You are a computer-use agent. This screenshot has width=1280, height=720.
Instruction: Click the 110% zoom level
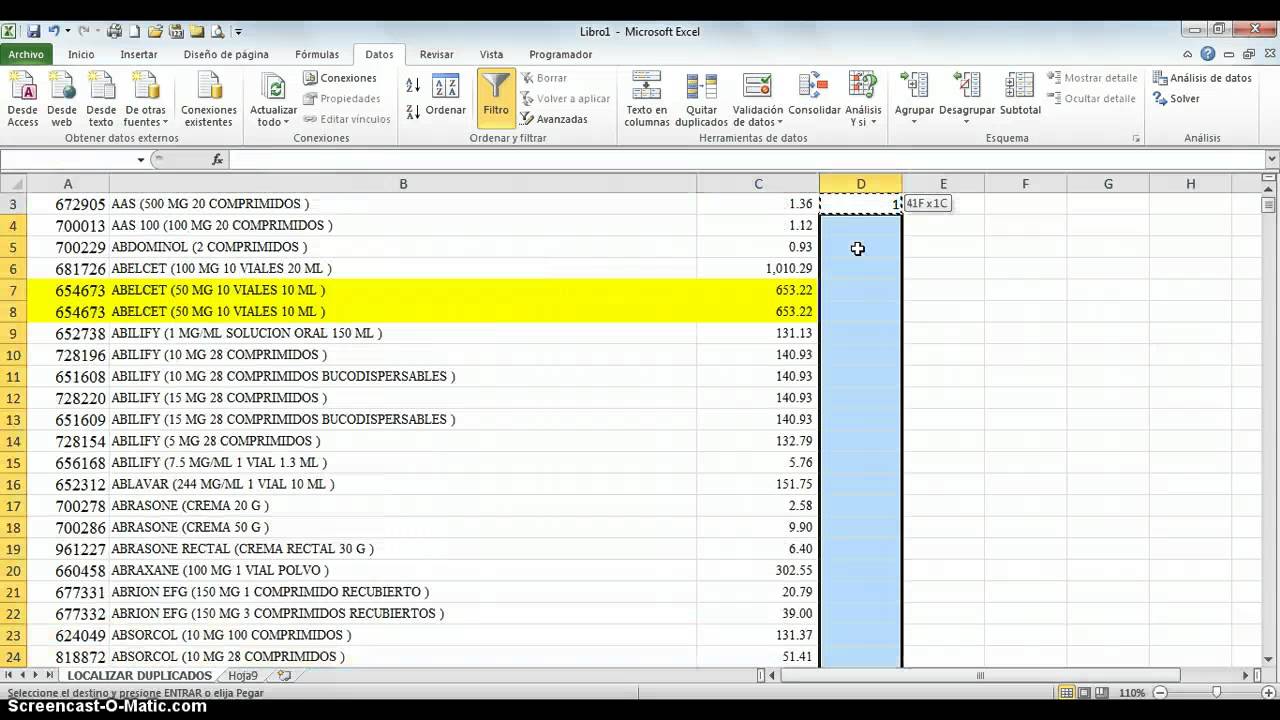1132,693
